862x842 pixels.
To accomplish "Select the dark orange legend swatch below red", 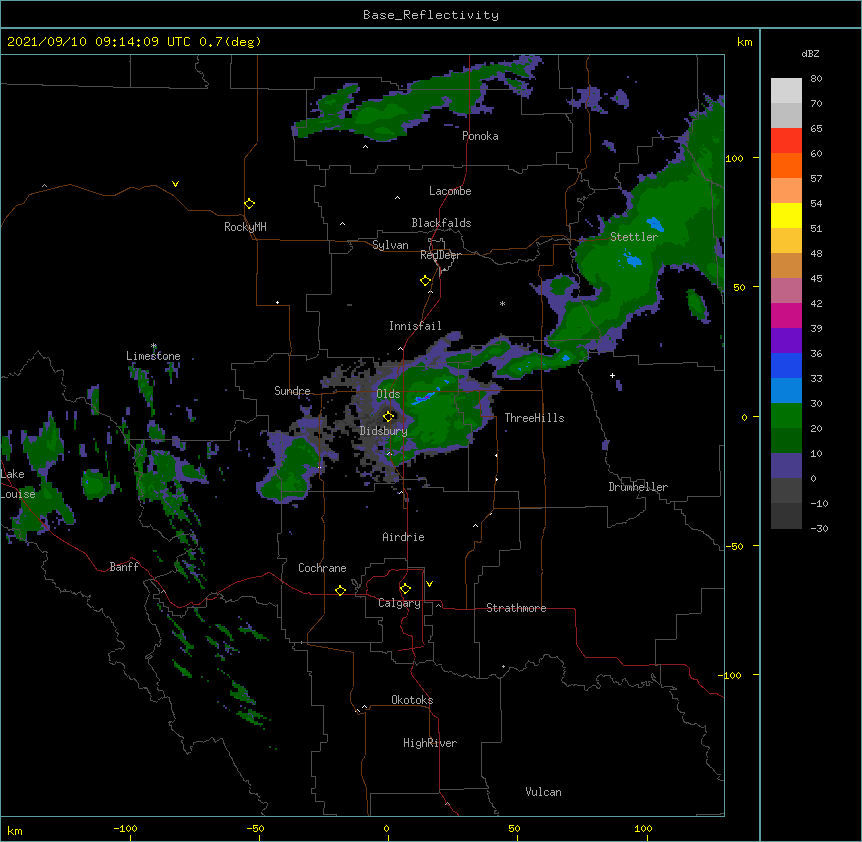I will [x=786, y=165].
